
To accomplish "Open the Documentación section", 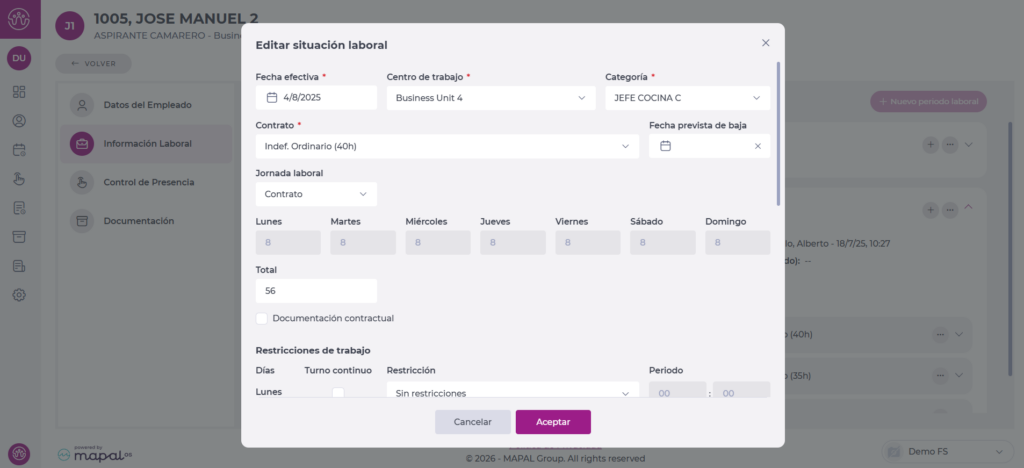I will click(138, 221).
